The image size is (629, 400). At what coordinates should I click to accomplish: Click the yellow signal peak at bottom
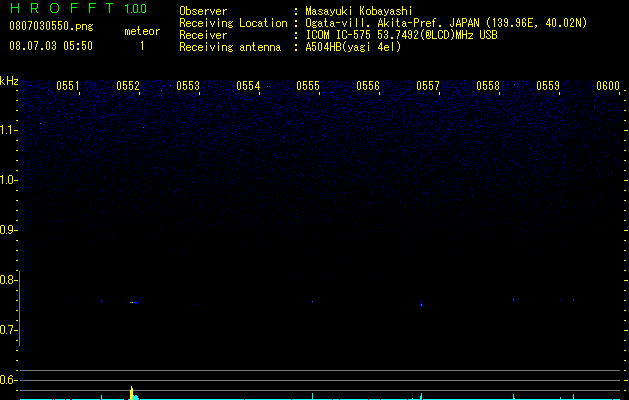click(x=132, y=393)
